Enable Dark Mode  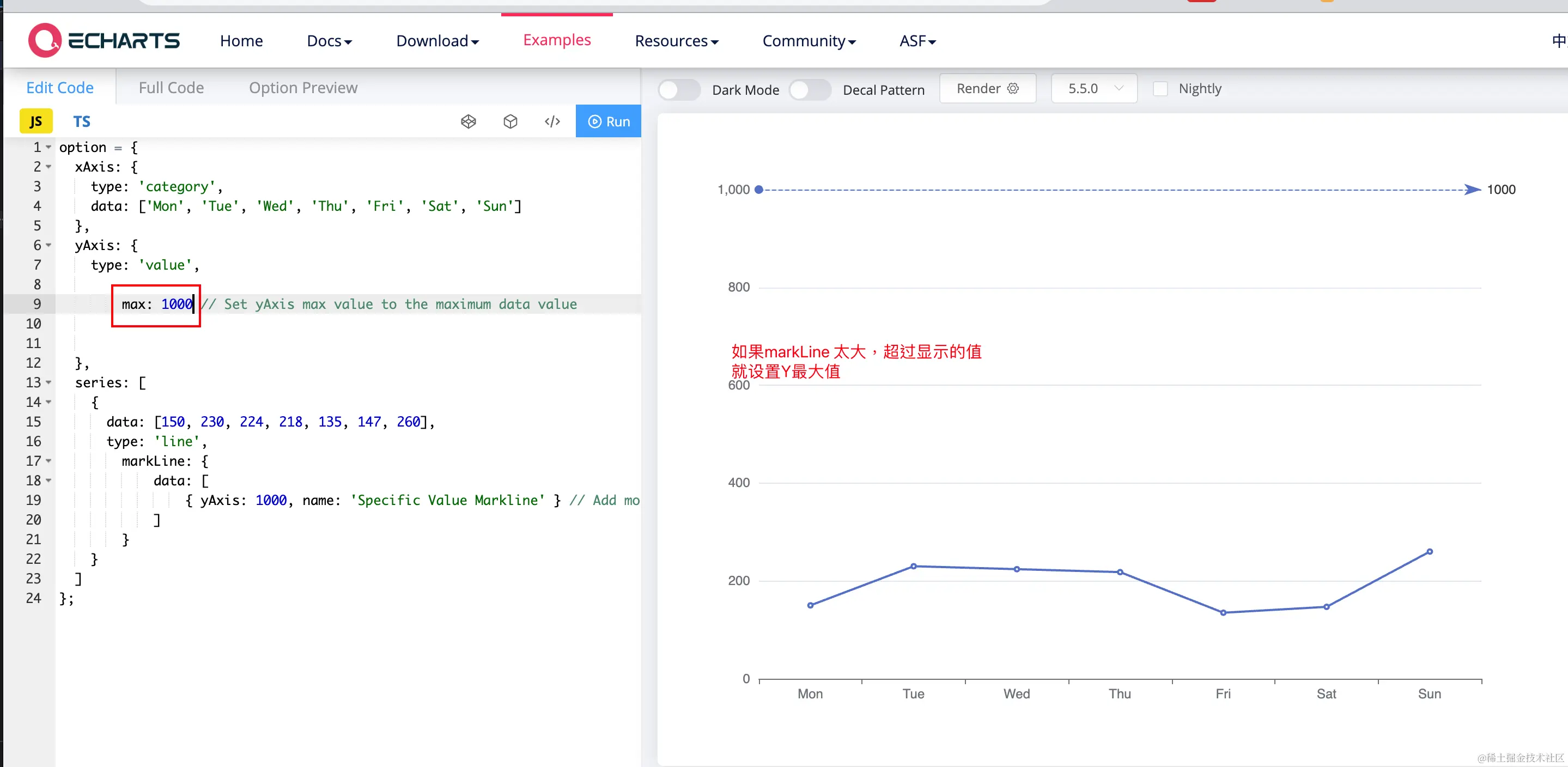[x=679, y=89]
